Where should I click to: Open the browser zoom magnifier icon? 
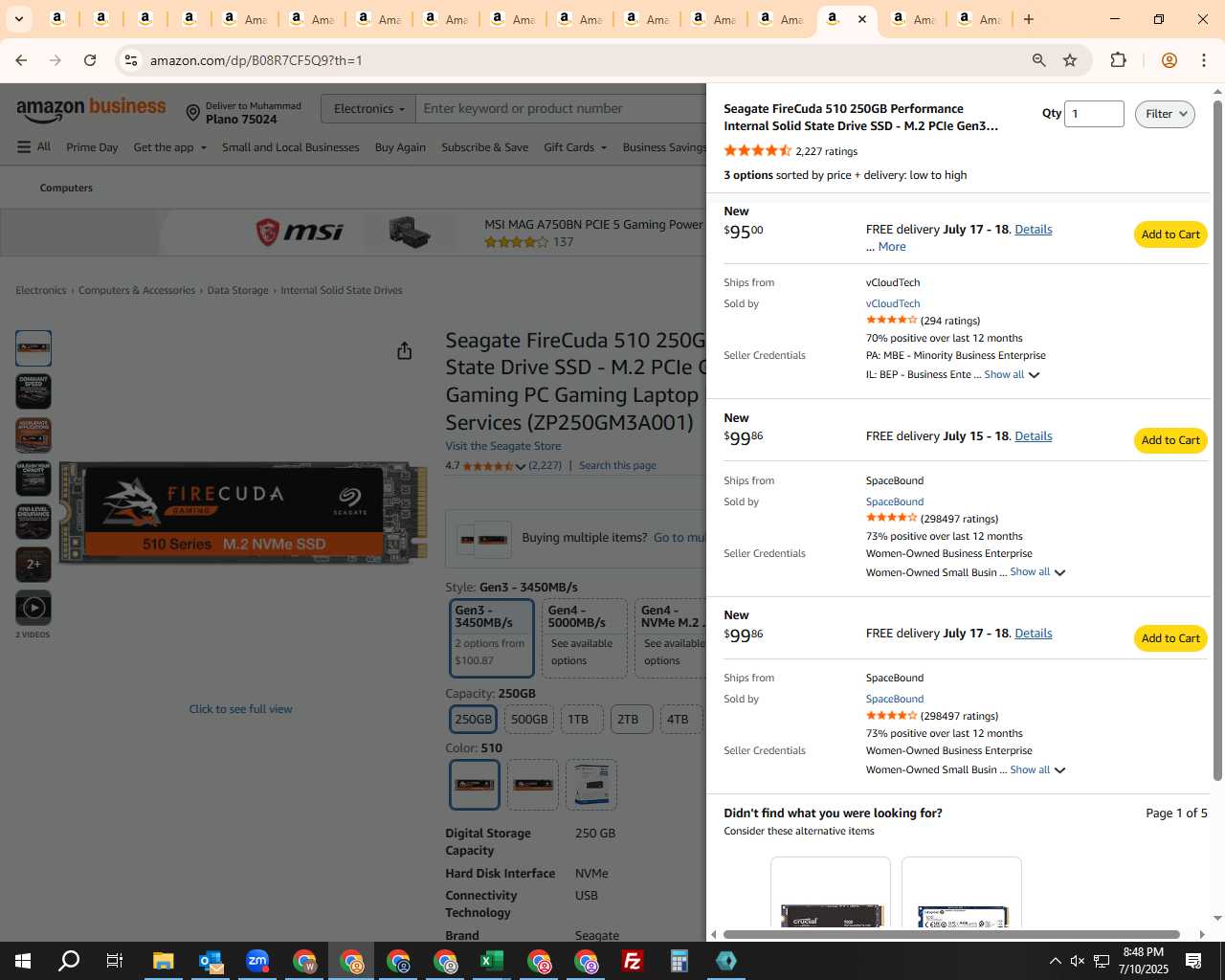pos(1038,60)
